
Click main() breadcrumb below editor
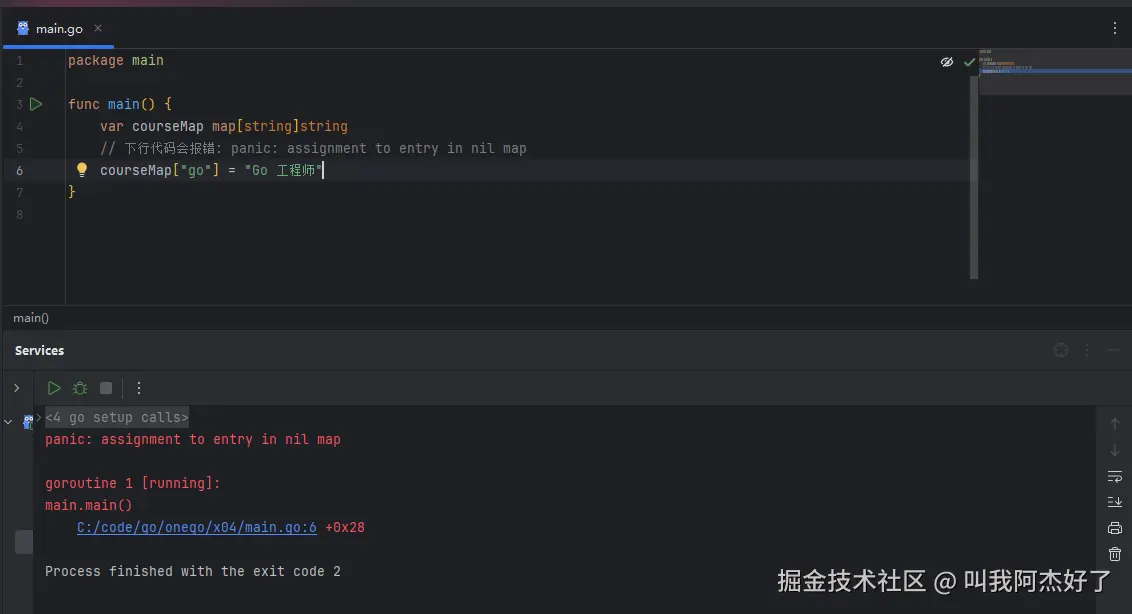(x=31, y=318)
